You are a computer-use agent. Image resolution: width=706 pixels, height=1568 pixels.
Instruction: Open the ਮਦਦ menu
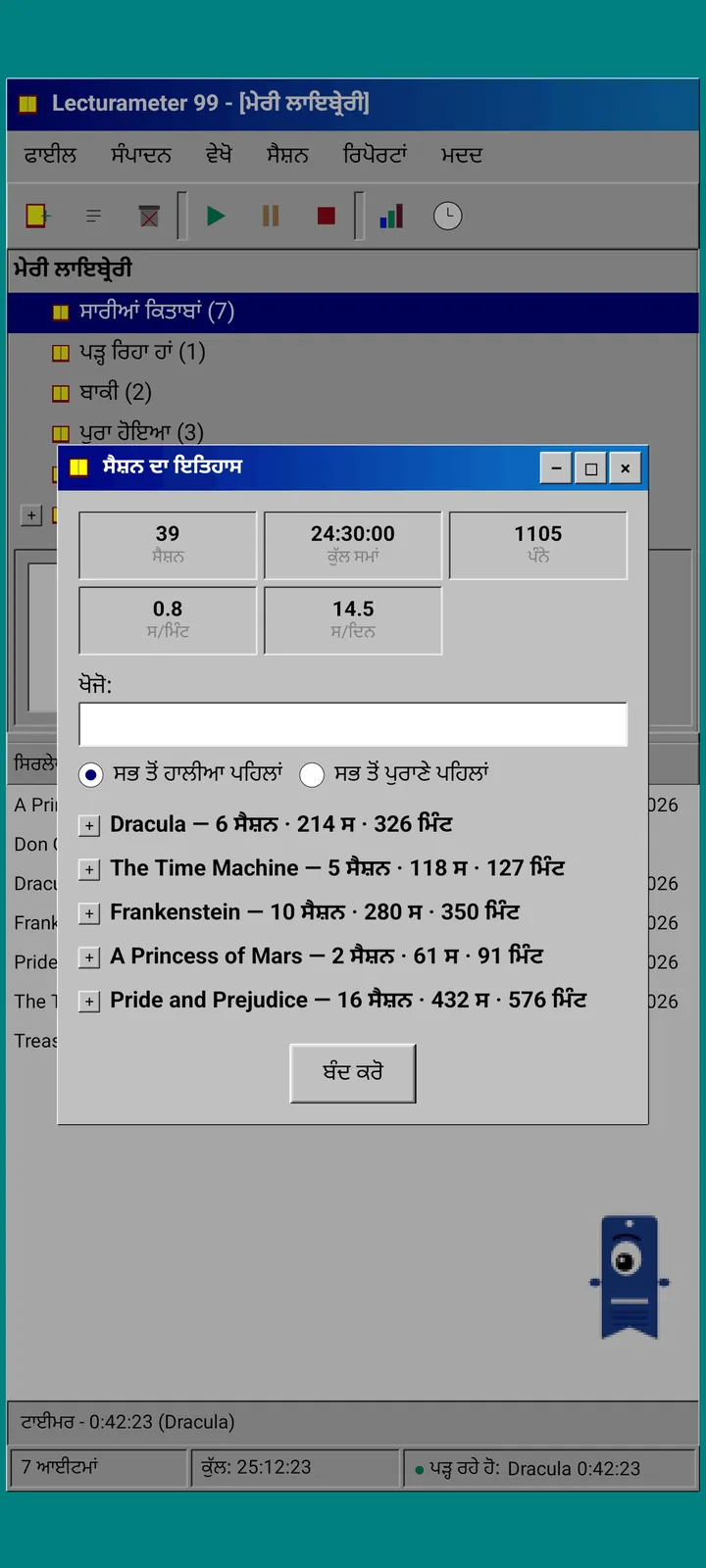(x=461, y=155)
